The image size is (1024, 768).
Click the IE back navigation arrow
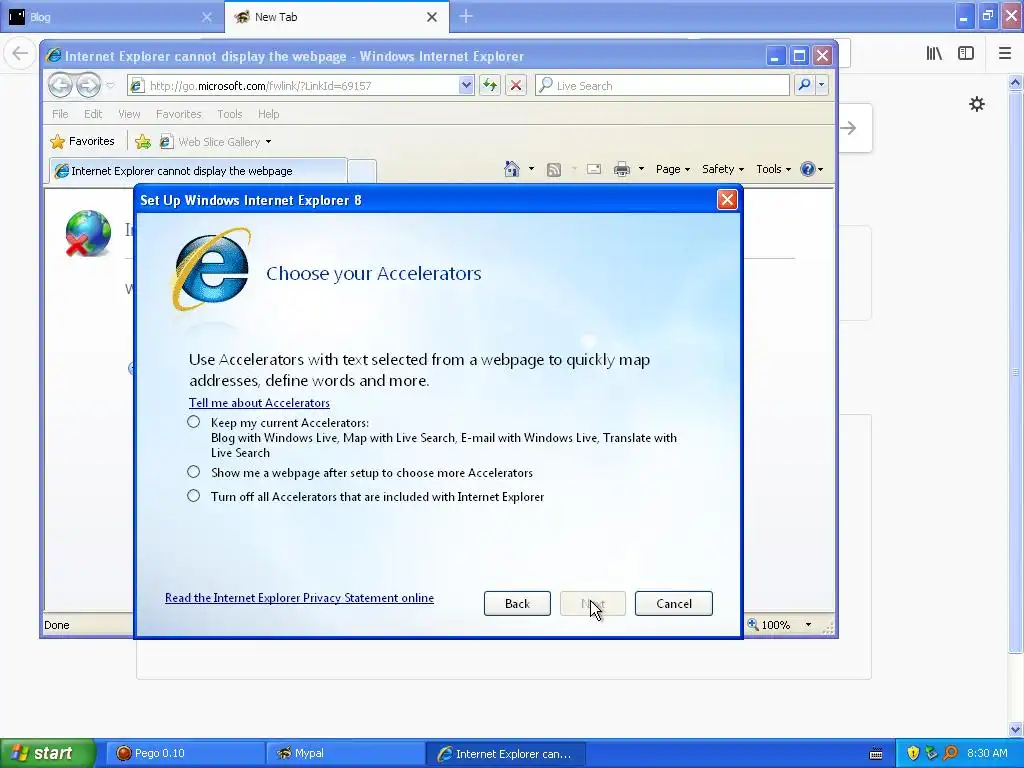click(x=60, y=85)
